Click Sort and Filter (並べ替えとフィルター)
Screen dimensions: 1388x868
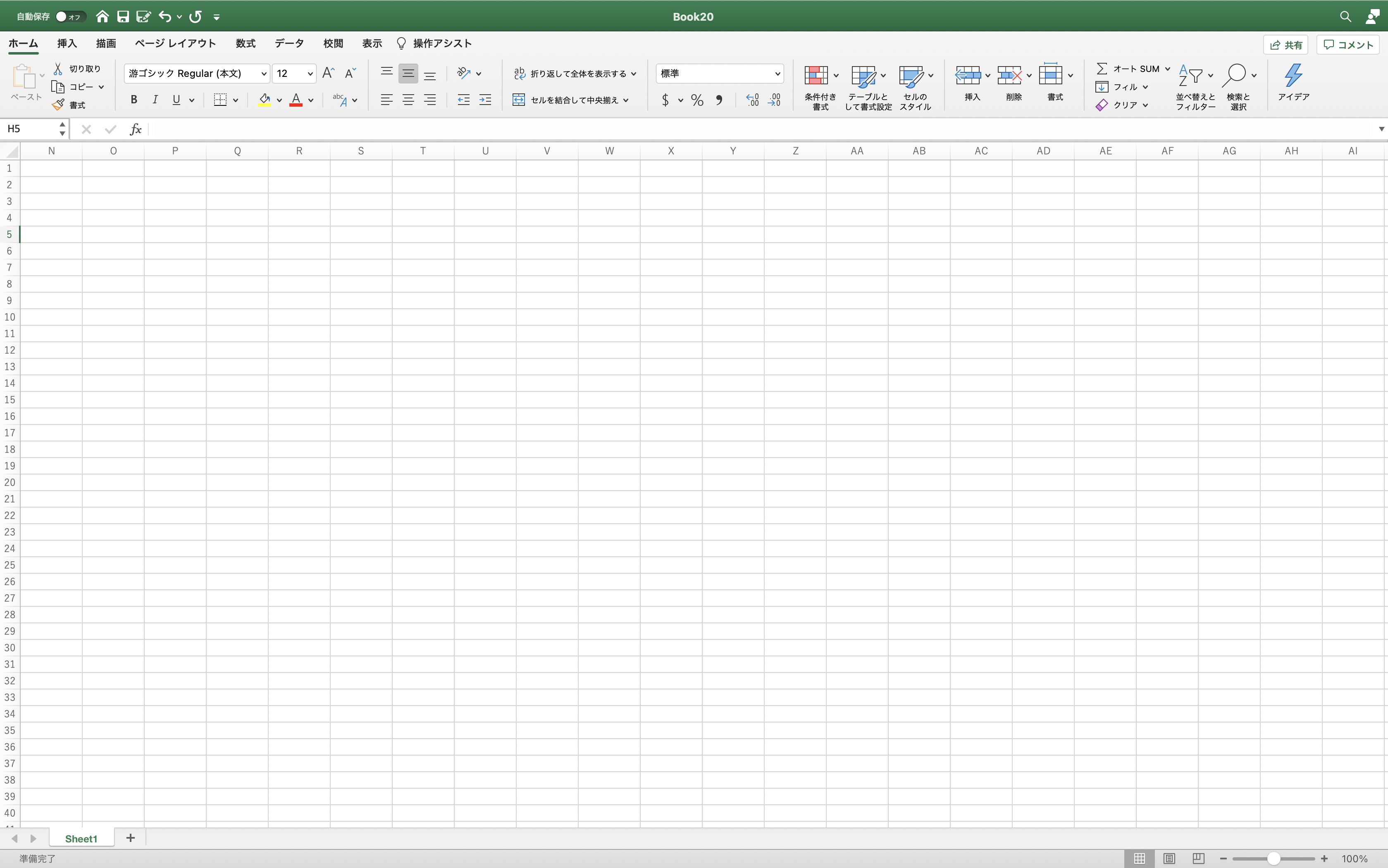pyautogui.click(x=1195, y=87)
